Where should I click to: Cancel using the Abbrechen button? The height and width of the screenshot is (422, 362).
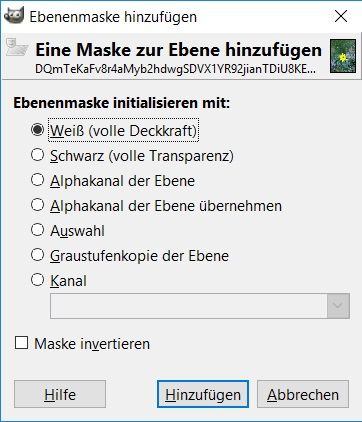(303, 394)
